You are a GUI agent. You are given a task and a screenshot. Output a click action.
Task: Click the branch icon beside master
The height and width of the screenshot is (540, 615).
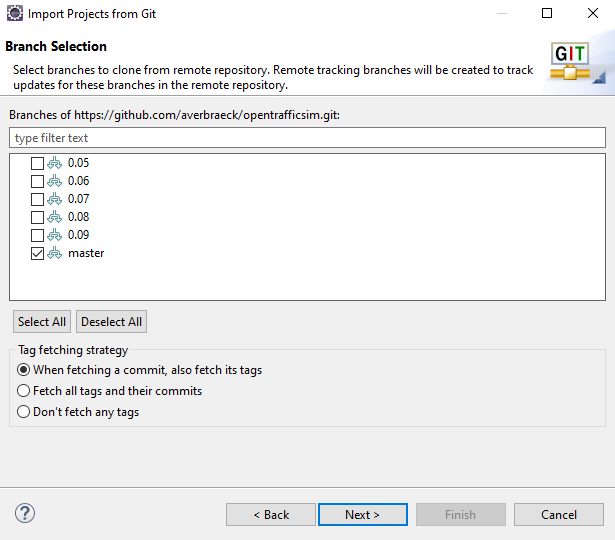click(55, 253)
